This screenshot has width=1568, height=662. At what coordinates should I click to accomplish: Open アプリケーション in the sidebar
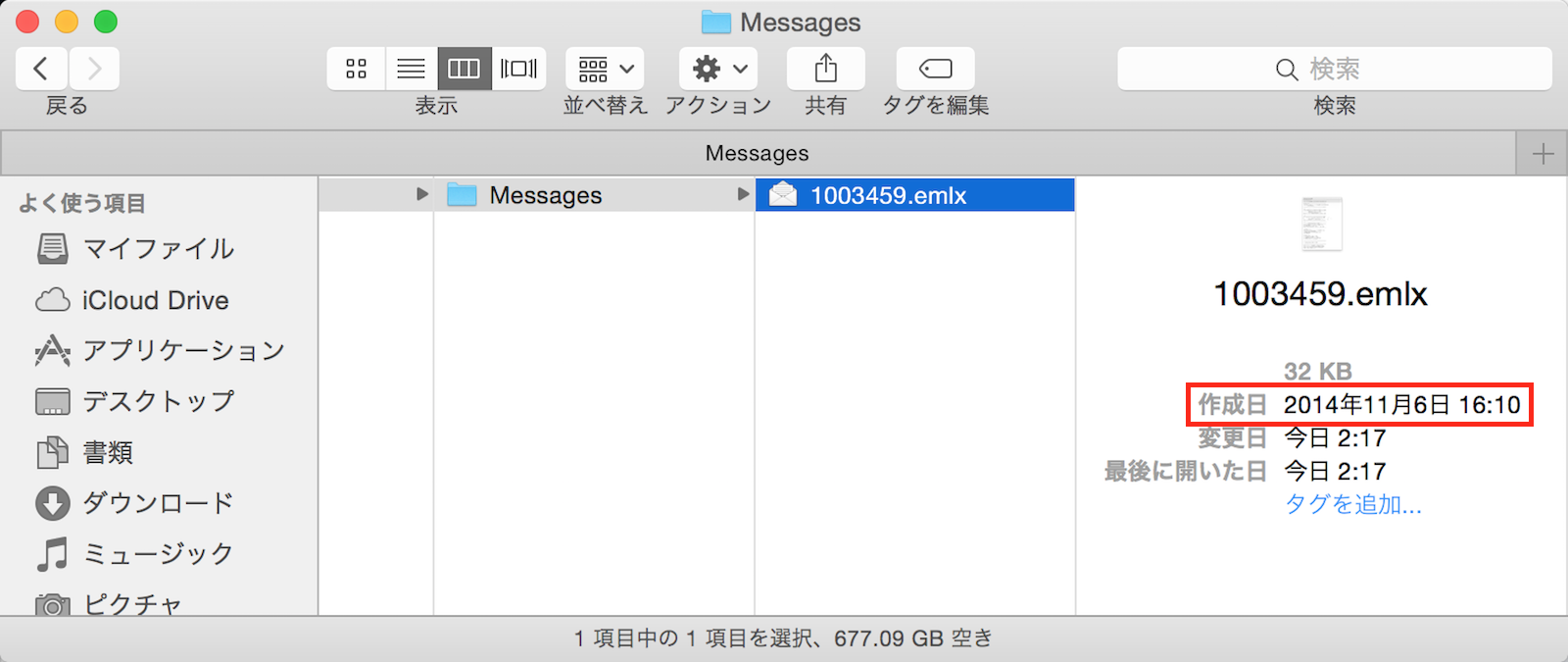[184, 351]
